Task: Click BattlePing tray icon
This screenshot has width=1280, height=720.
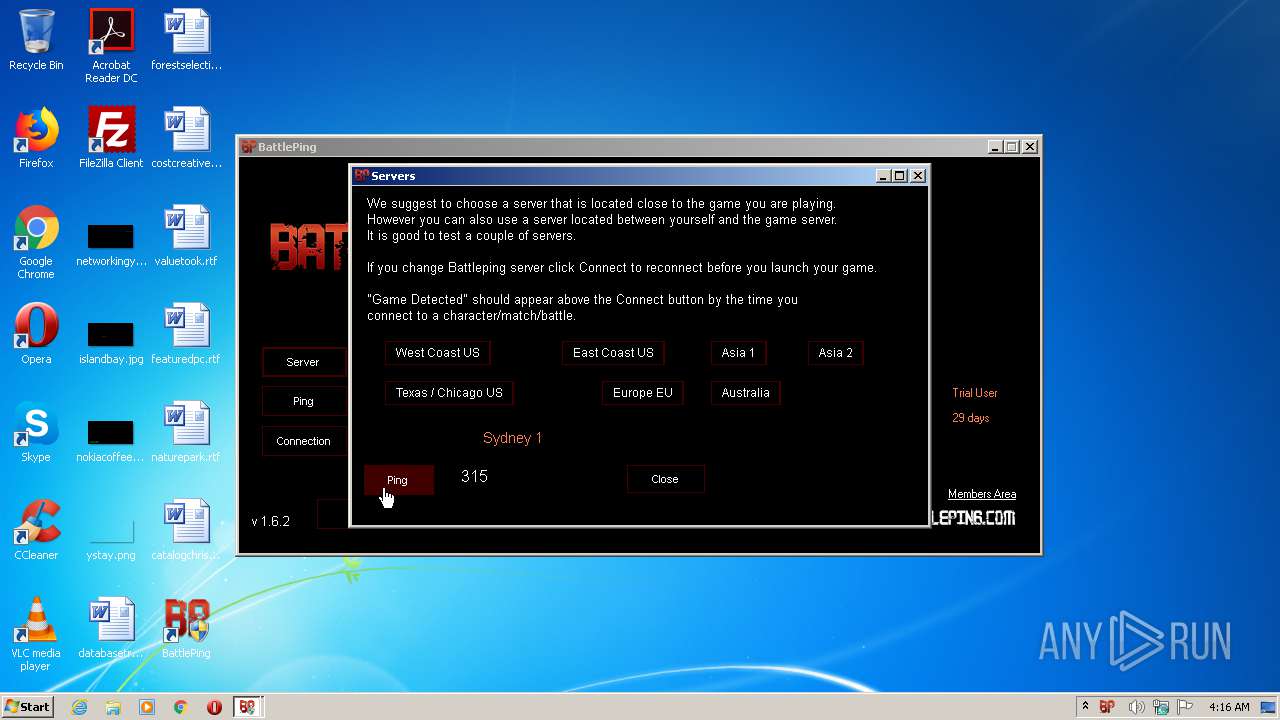Action: click(1107, 707)
